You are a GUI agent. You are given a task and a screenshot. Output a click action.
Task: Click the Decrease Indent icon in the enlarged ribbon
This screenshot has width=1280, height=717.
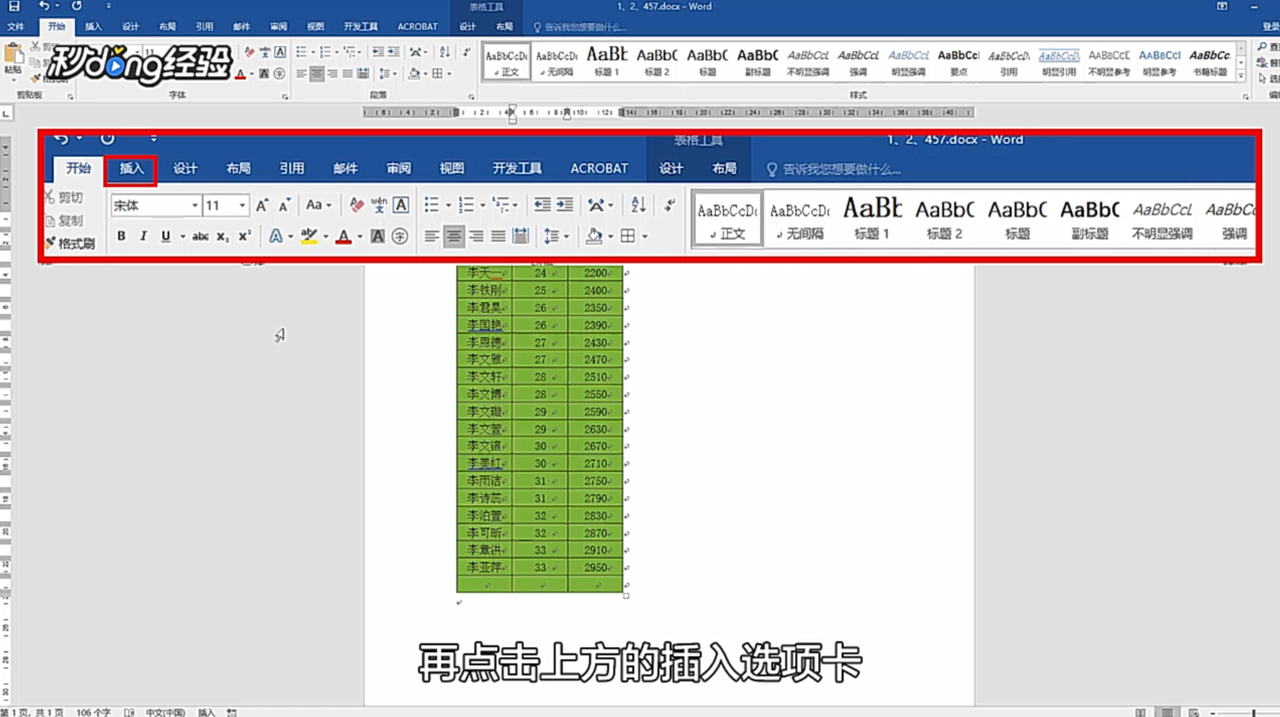pyautogui.click(x=542, y=205)
